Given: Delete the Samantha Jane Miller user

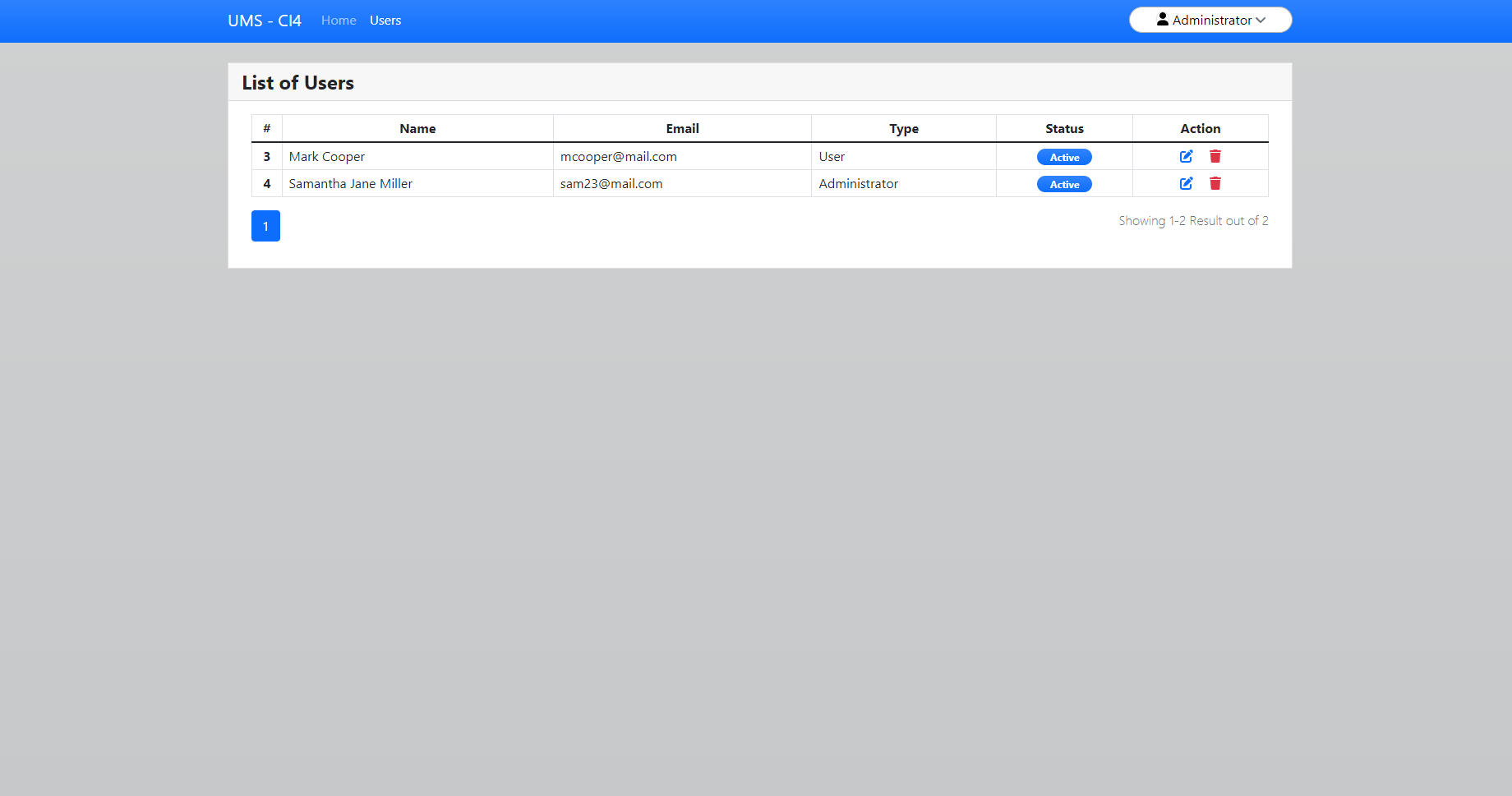Looking at the screenshot, I should [x=1215, y=183].
